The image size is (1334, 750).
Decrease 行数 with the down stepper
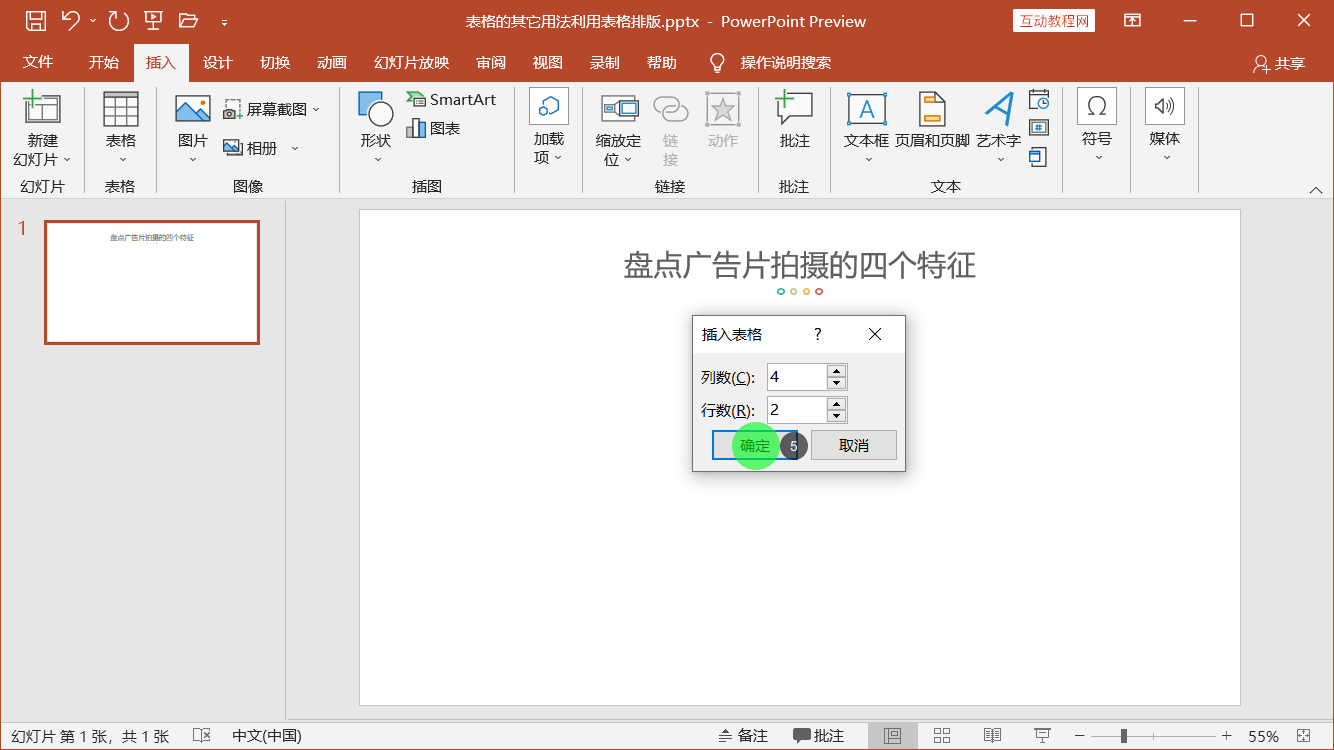(837, 415)
